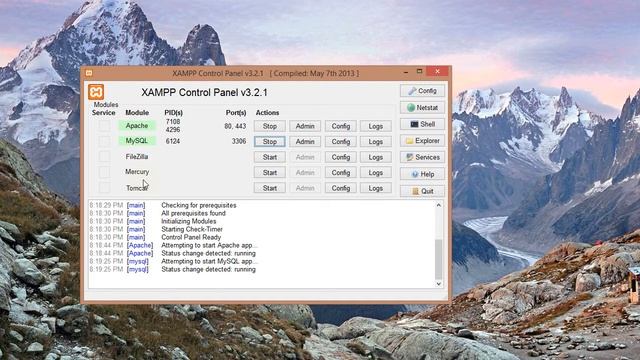This screenshot has height=360, width=640.
Task: View Apache Logs
Action: (376, 126)
